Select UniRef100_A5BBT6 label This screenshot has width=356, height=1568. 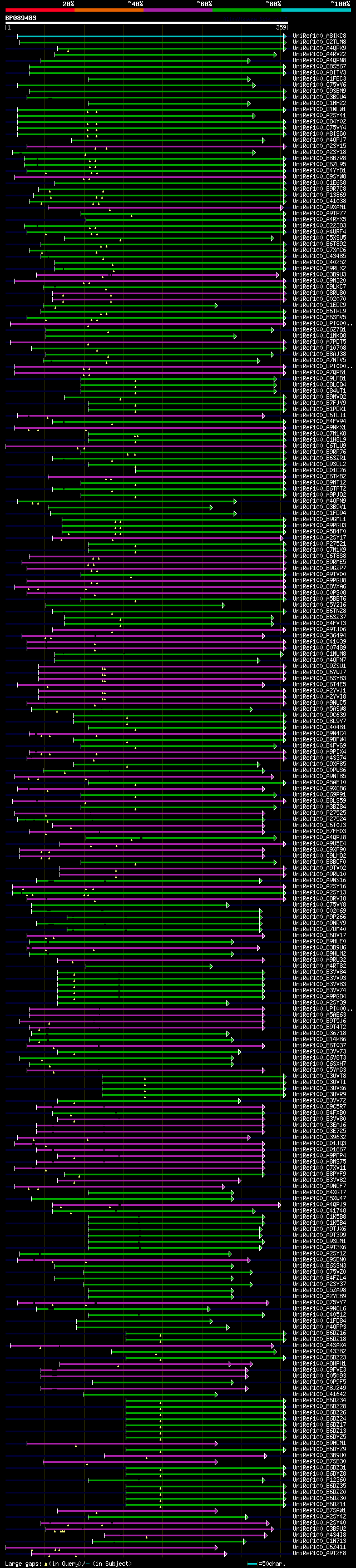(x=319, y=599)
